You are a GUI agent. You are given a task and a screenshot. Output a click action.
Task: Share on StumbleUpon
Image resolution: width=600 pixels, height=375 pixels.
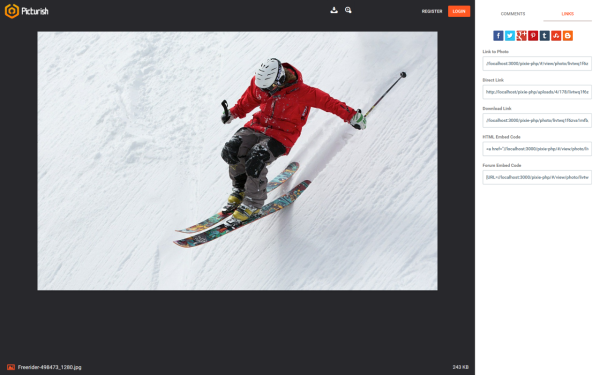[x=556, y=36]
